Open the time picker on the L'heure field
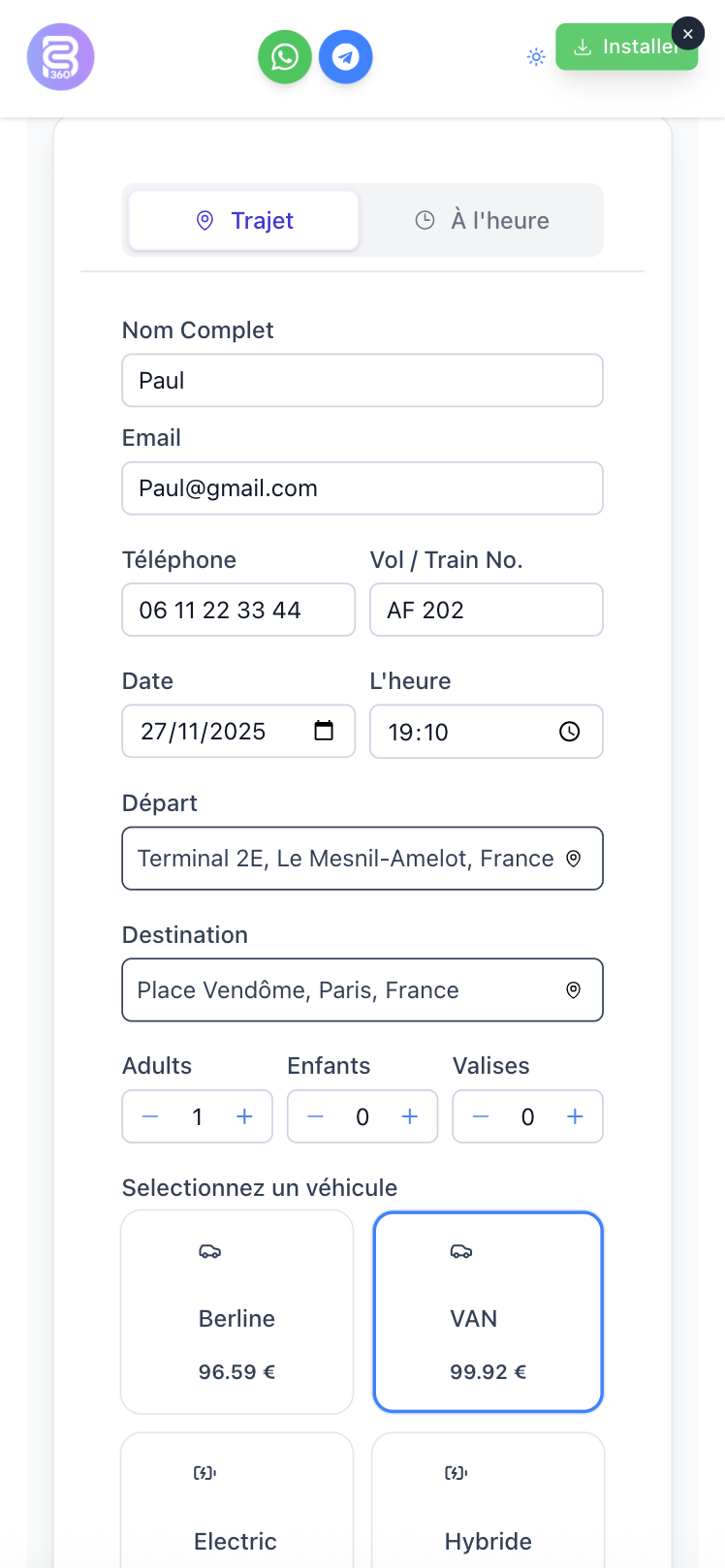The width and height of the screenshot is (725, 1568). (569, 732)
